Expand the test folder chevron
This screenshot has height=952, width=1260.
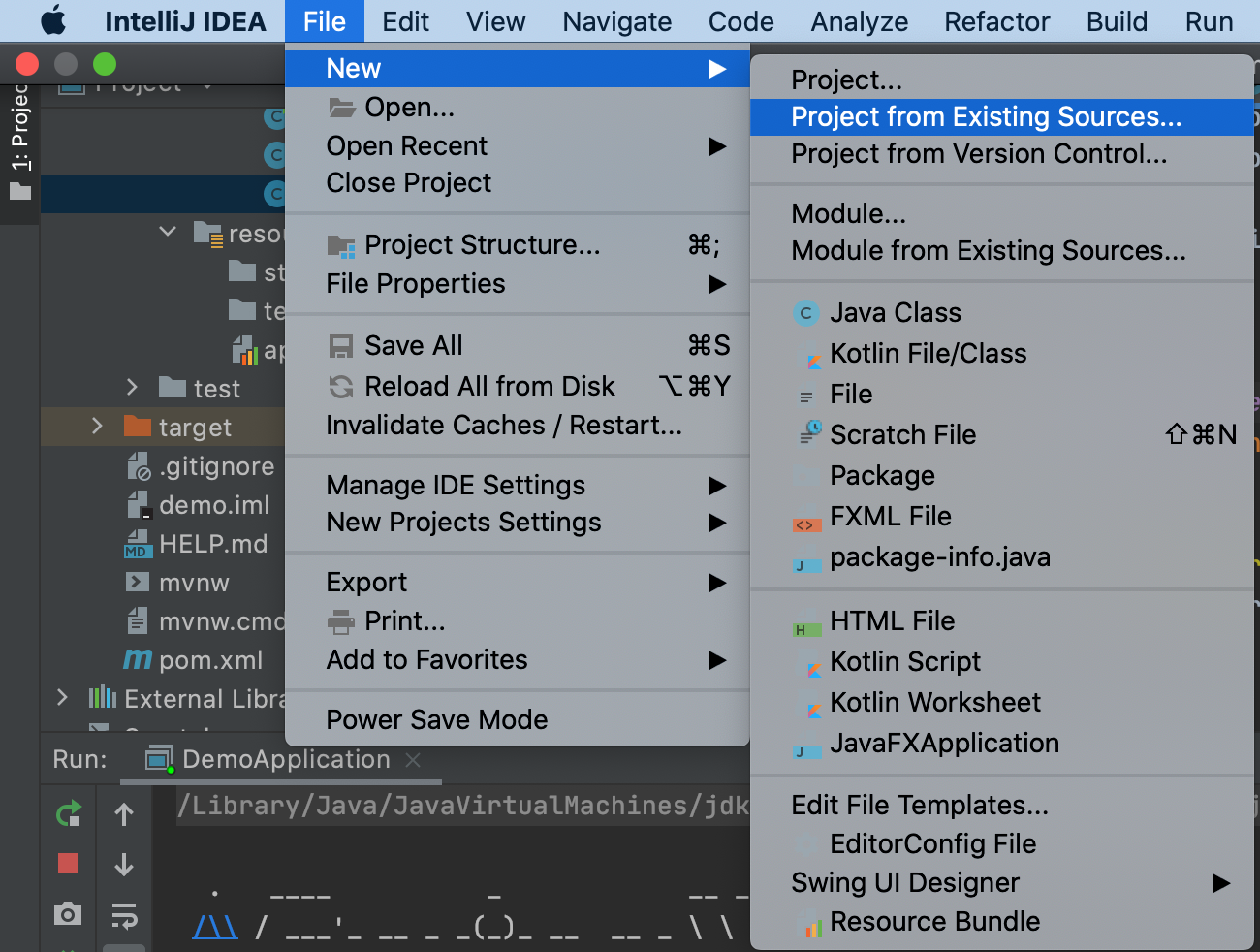tap(132, 387)
